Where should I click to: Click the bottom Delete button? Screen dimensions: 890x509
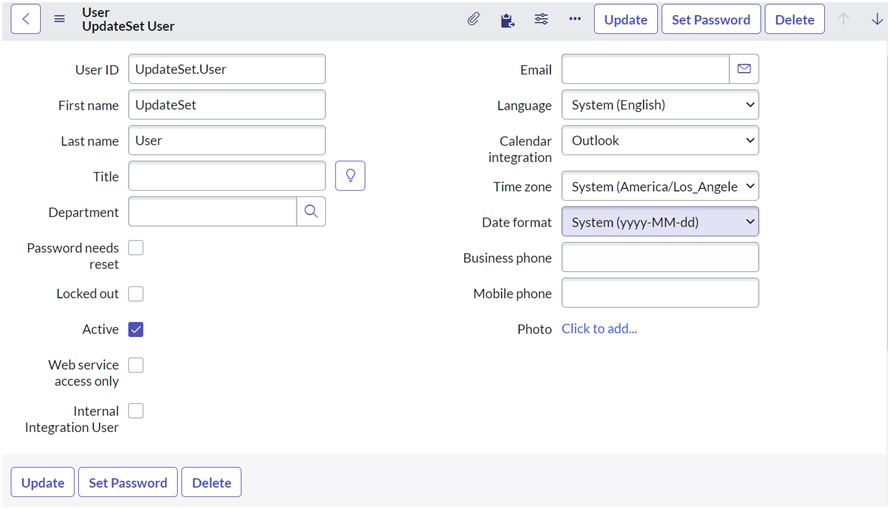(x=211, y=482)
